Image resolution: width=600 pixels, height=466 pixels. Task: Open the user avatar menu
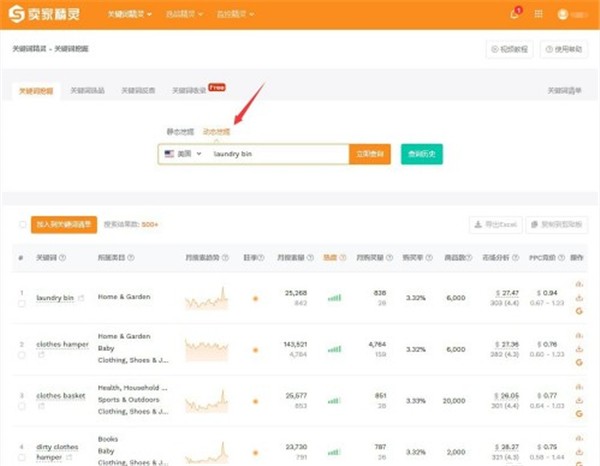pyautogui.click(x=562, y=14)
